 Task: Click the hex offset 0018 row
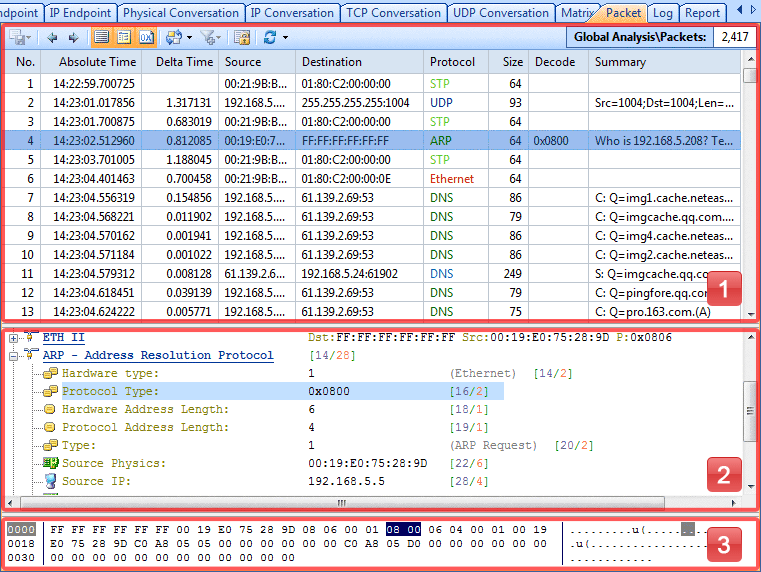[x=21, y=543]
